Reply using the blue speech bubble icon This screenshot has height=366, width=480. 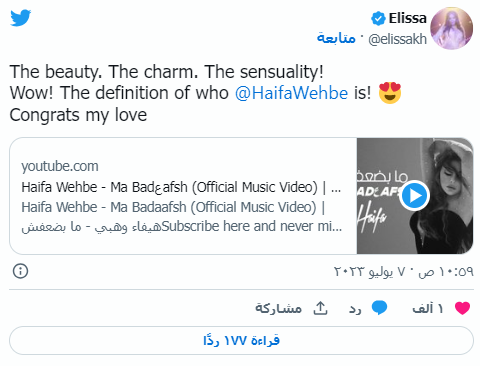[379, 308]
